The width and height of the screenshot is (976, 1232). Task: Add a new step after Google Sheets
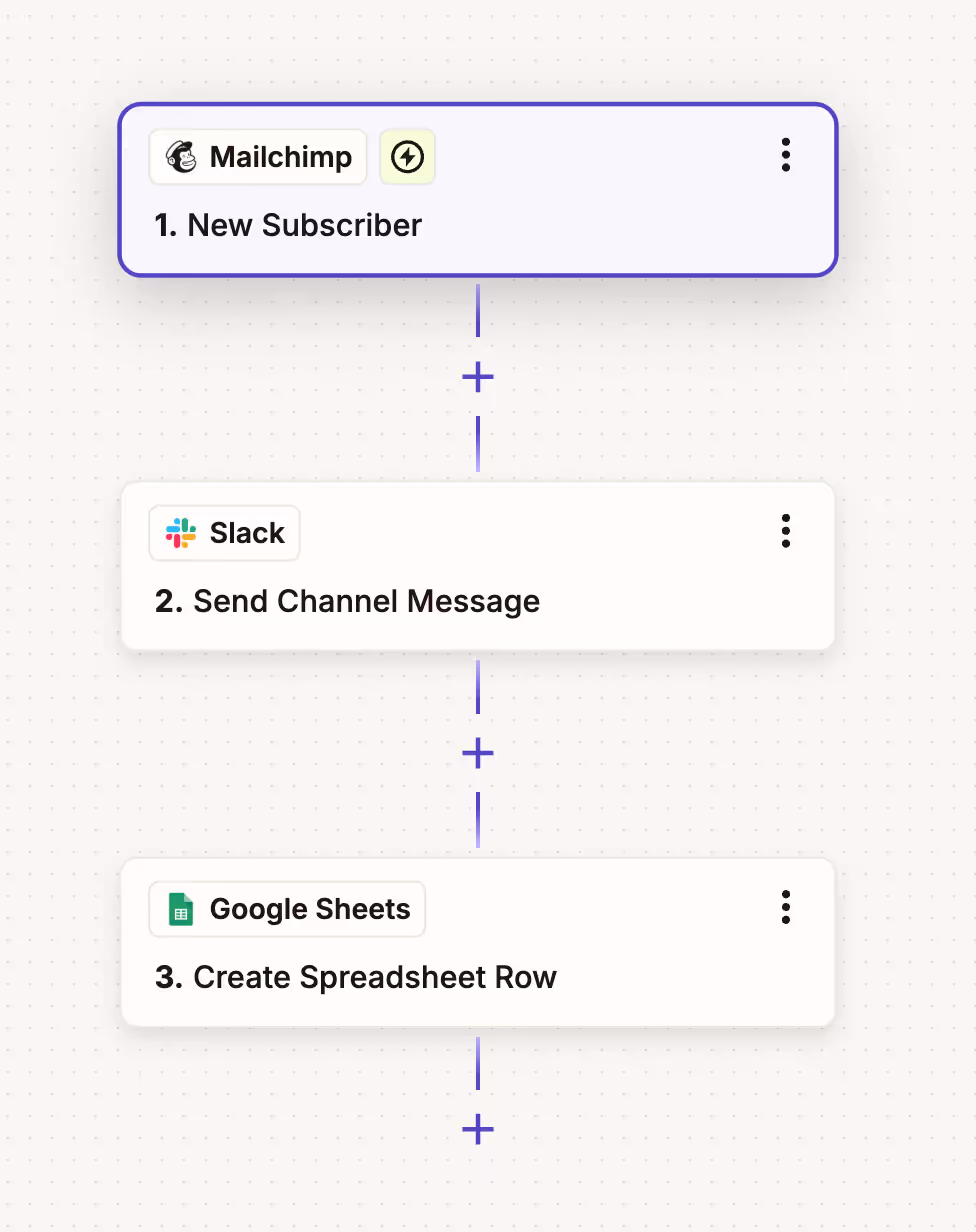[478, 1129]
